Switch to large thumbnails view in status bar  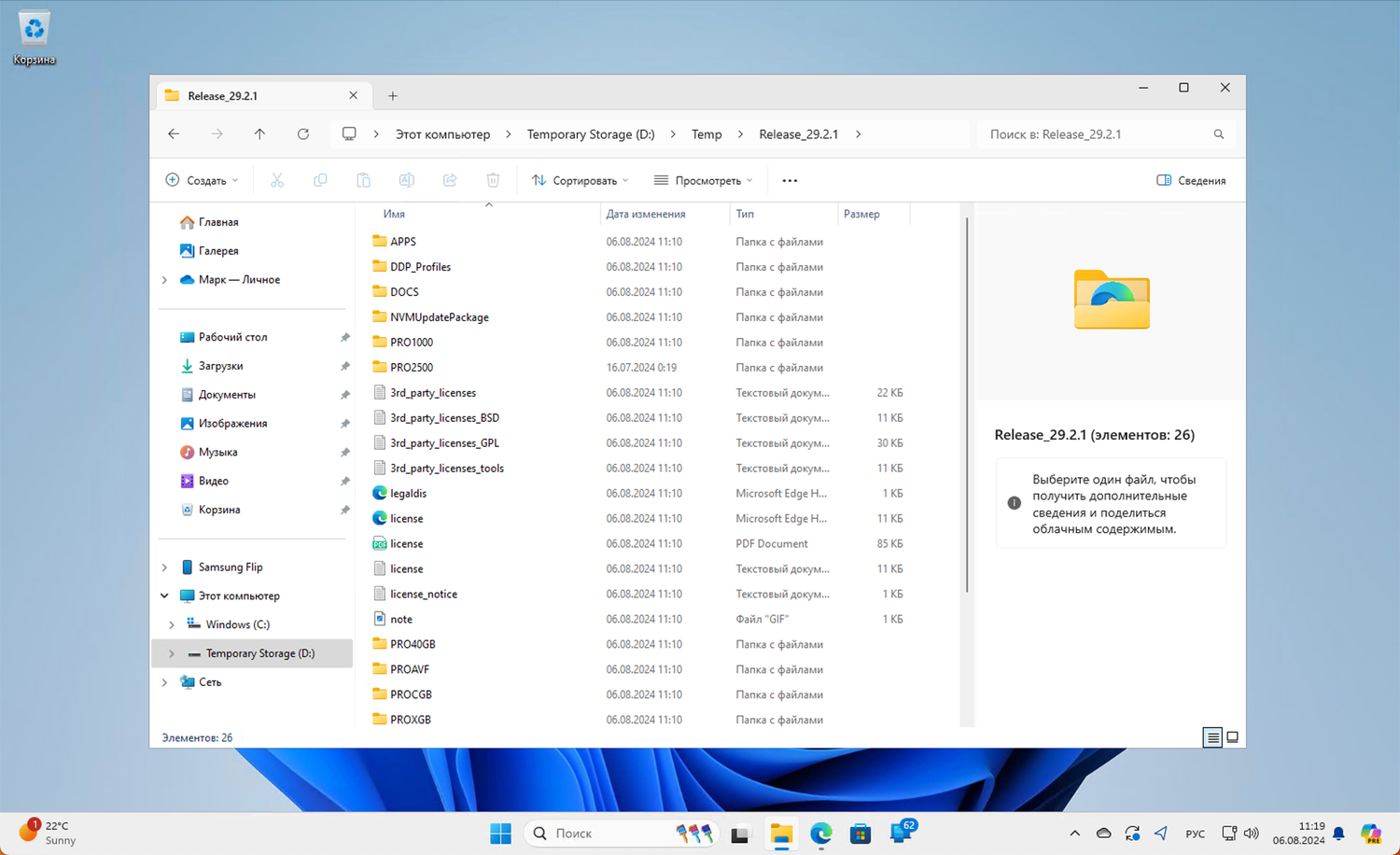pyautogui.click(x=1232, y=737)
